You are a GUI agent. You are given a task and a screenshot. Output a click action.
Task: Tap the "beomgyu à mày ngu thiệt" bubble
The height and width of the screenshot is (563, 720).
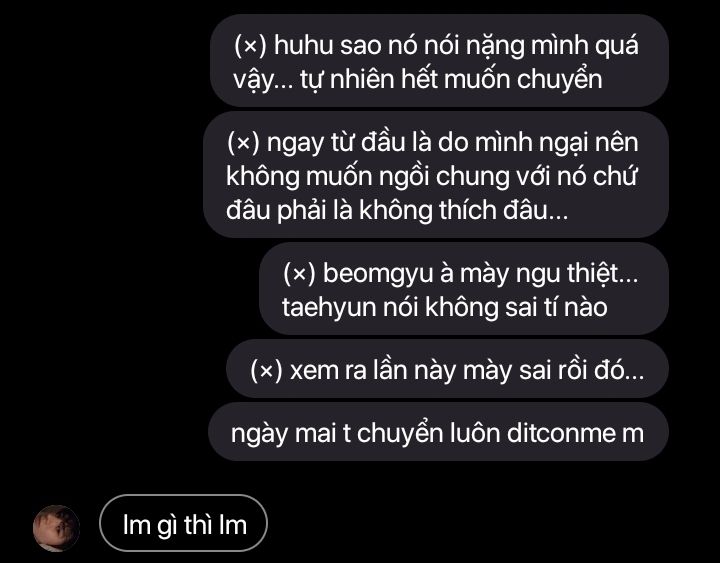tap(464, 289)
